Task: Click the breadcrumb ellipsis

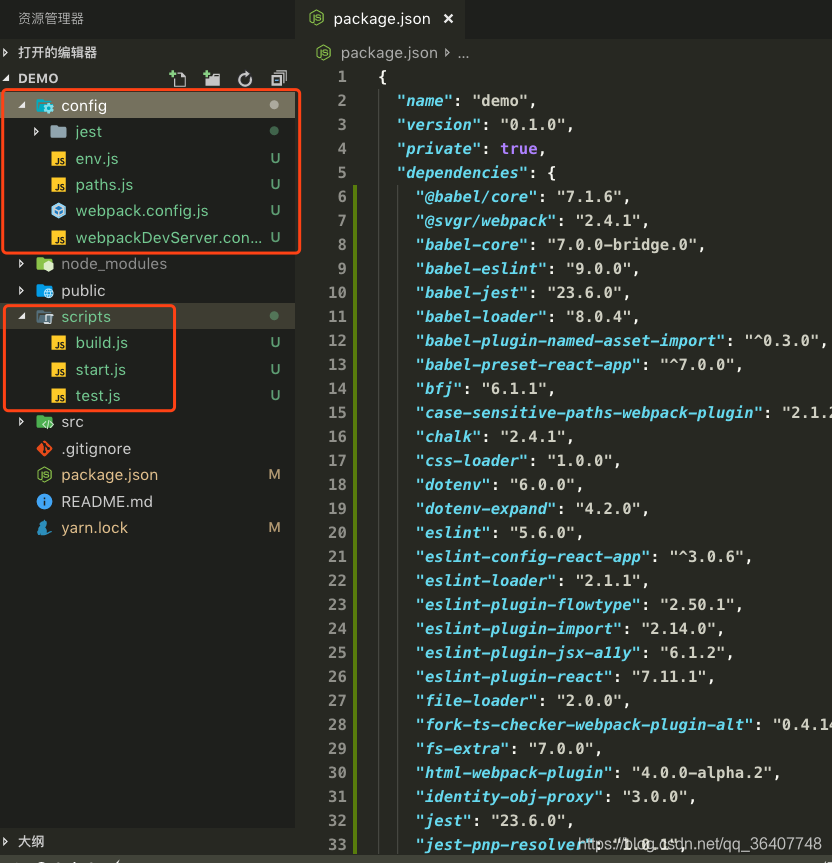Action: click(x=464, y=54)
